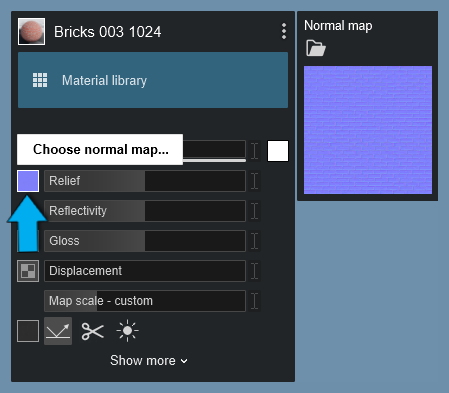This screenshot has width=449, height=393.
Task: Click the Normal map panel title
Action: 338,26
